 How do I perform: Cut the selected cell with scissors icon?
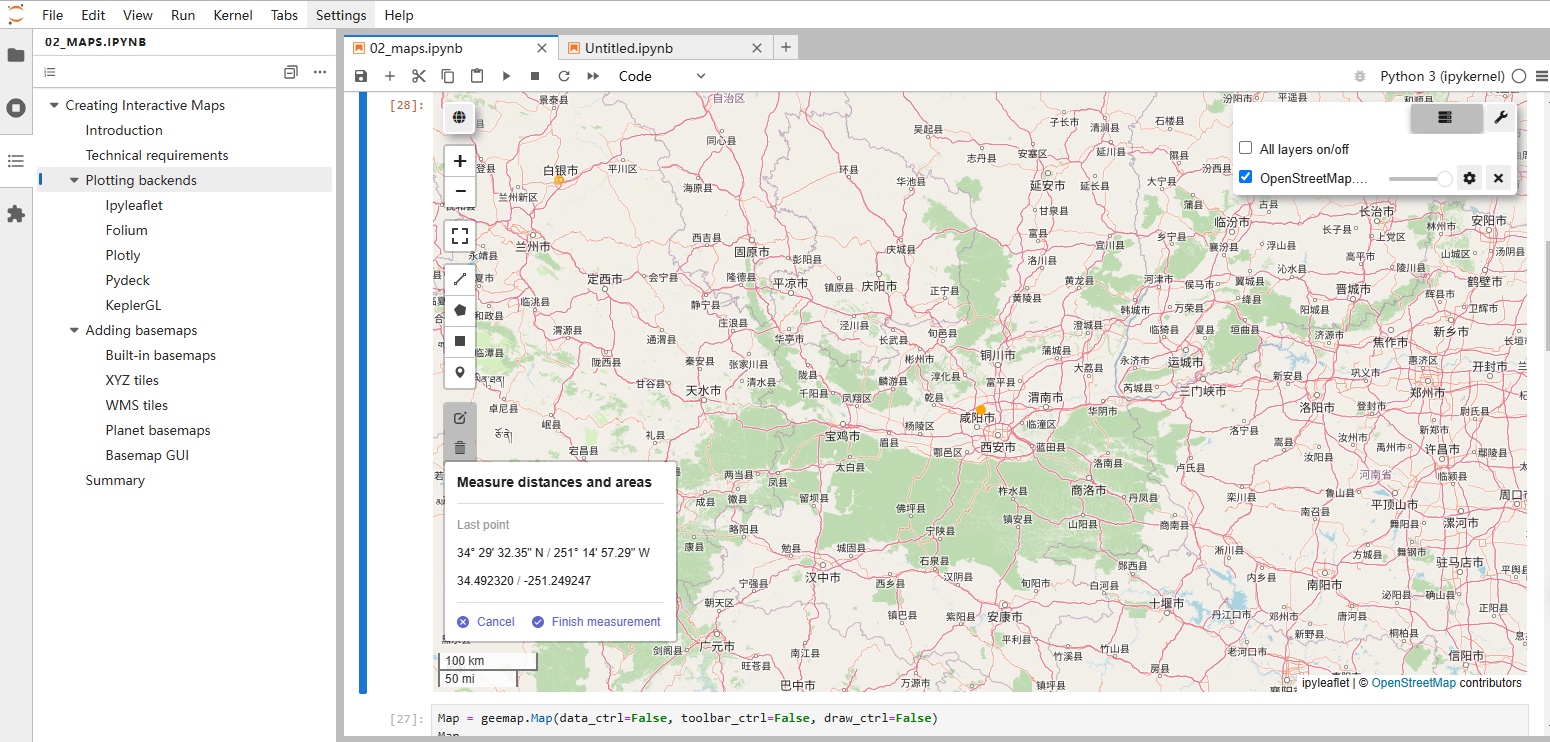[x=419, y=76]
